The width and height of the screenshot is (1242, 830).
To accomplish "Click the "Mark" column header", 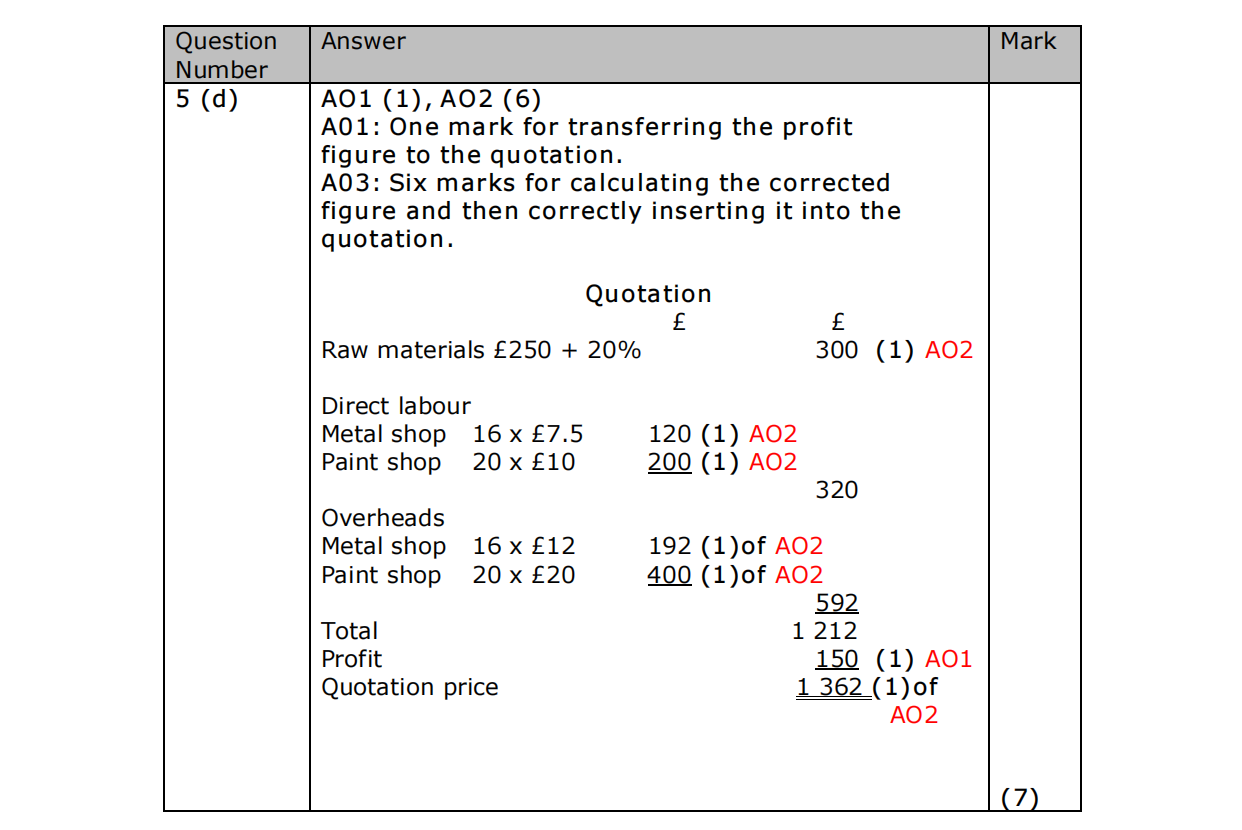I will click(x=1028, y=41).
